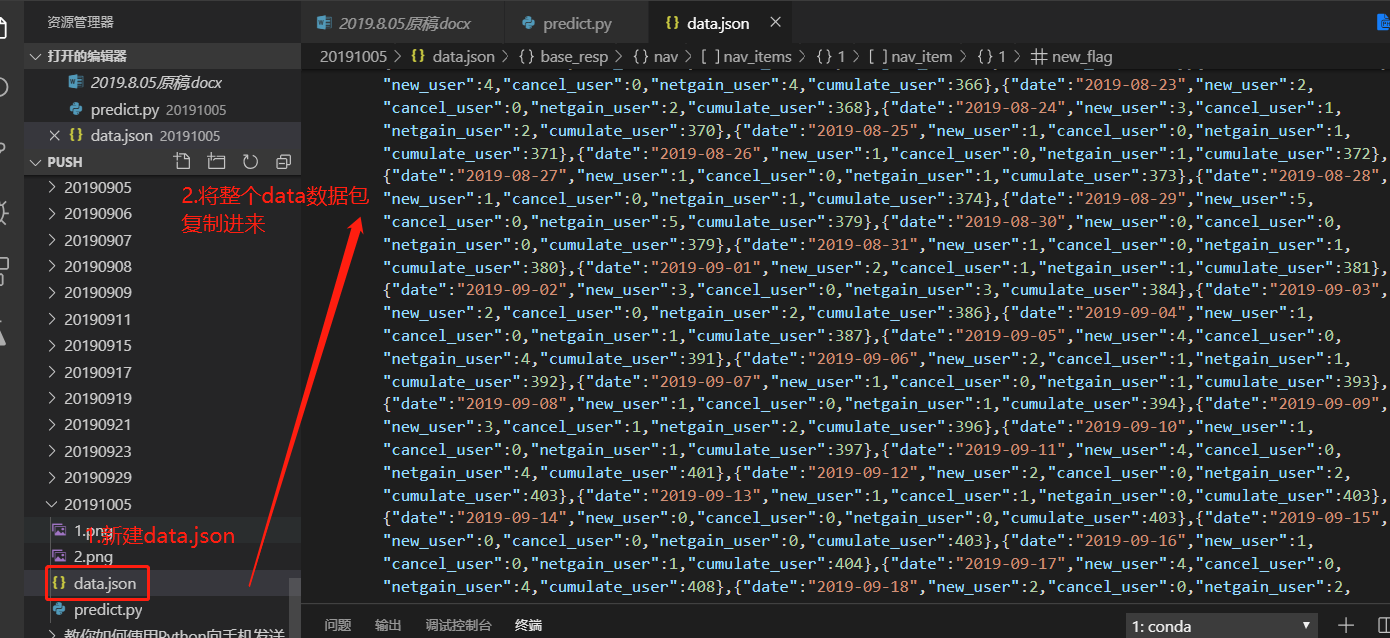Open the 输出 panel tab

pos(388,625)
